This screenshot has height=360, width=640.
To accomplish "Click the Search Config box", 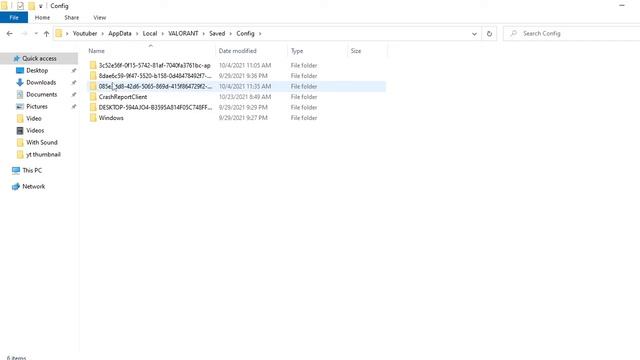I will [x=571, y=33].
